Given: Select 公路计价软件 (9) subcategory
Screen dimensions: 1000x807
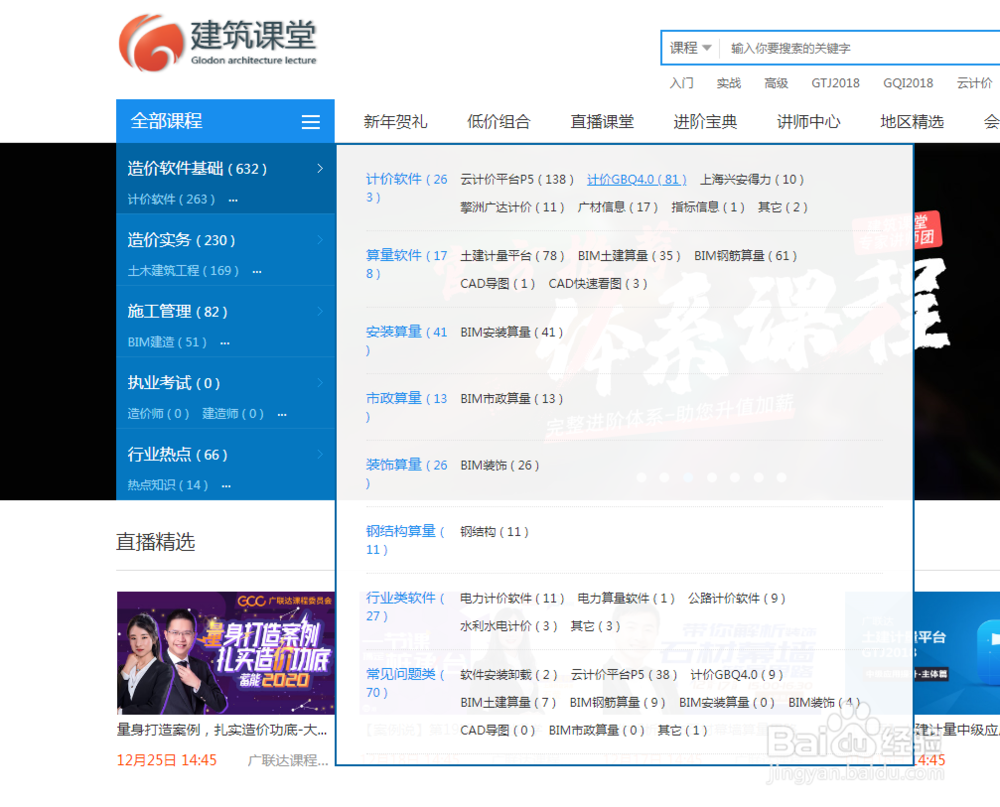Looking at the screenshot, I should (737, 598).
